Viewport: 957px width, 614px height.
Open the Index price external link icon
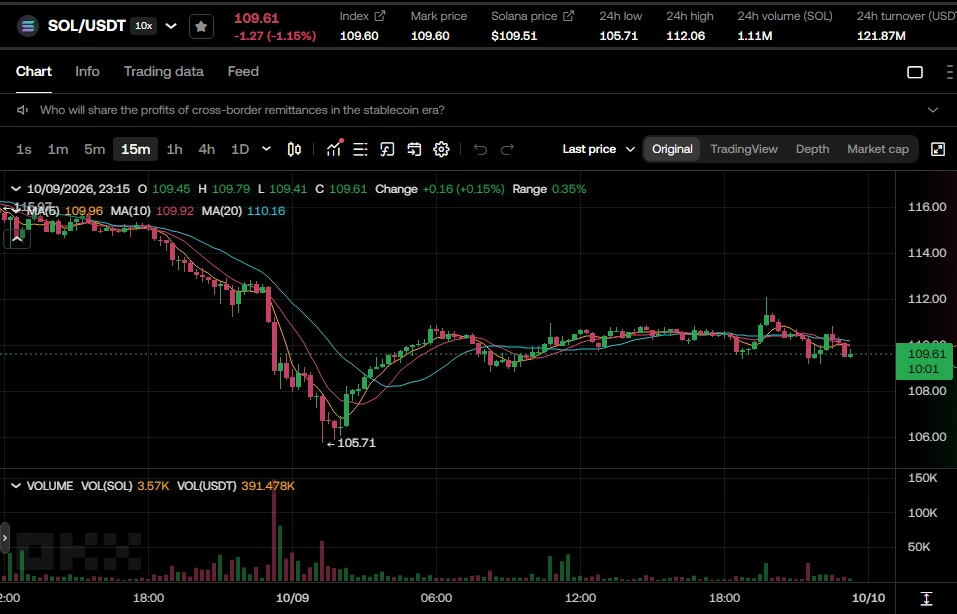(x=380, y=16)
